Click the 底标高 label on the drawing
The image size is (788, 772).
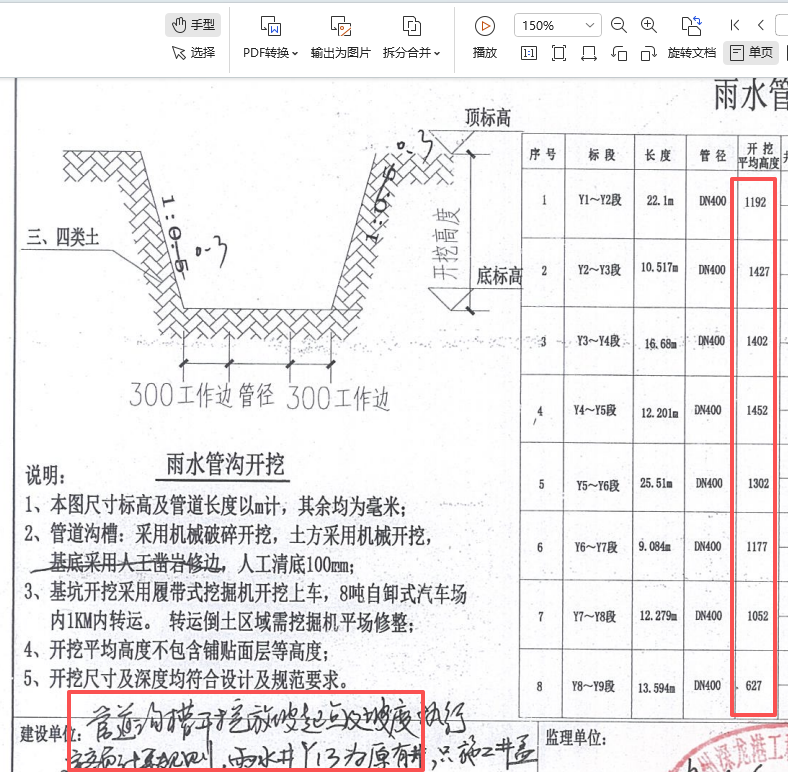500,276
